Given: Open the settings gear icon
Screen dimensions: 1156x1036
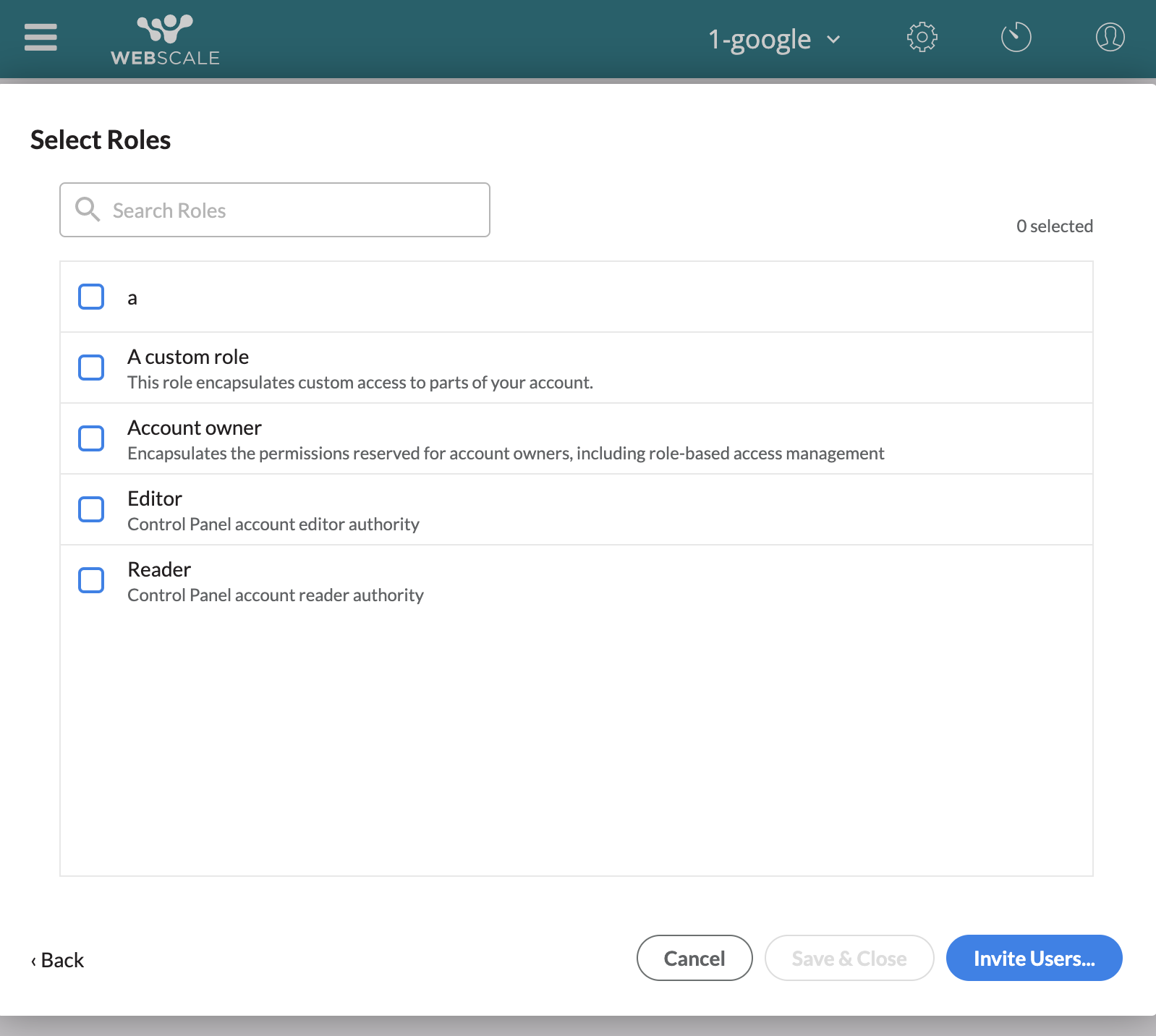Looking at the screenshot, I should click(x=922, y=38).
